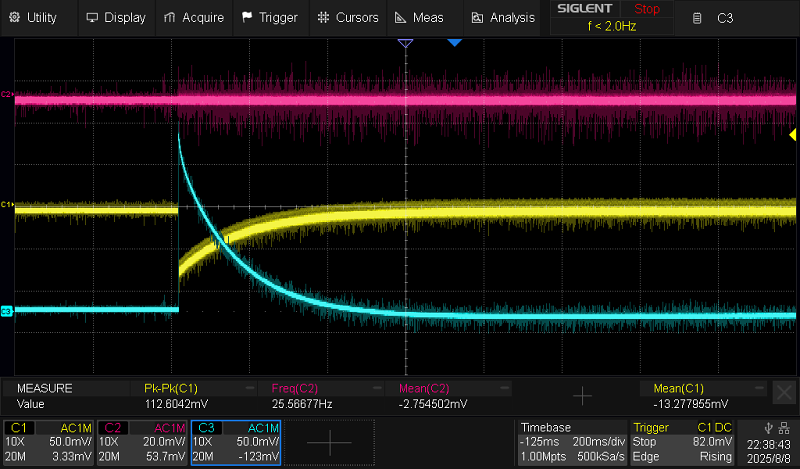The width and height of the screenshot is (800, 469).
Task: Open the Trigger settings panel at bottom
Action: [x=684, y=441]
